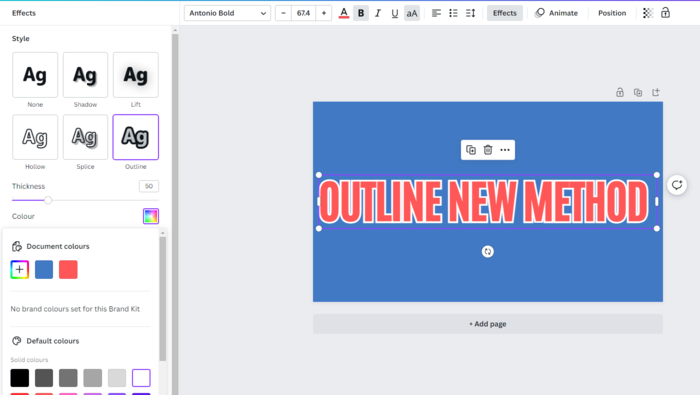Open the text colour picker icon
Viewport: 700px width, 395px height.
344,13
